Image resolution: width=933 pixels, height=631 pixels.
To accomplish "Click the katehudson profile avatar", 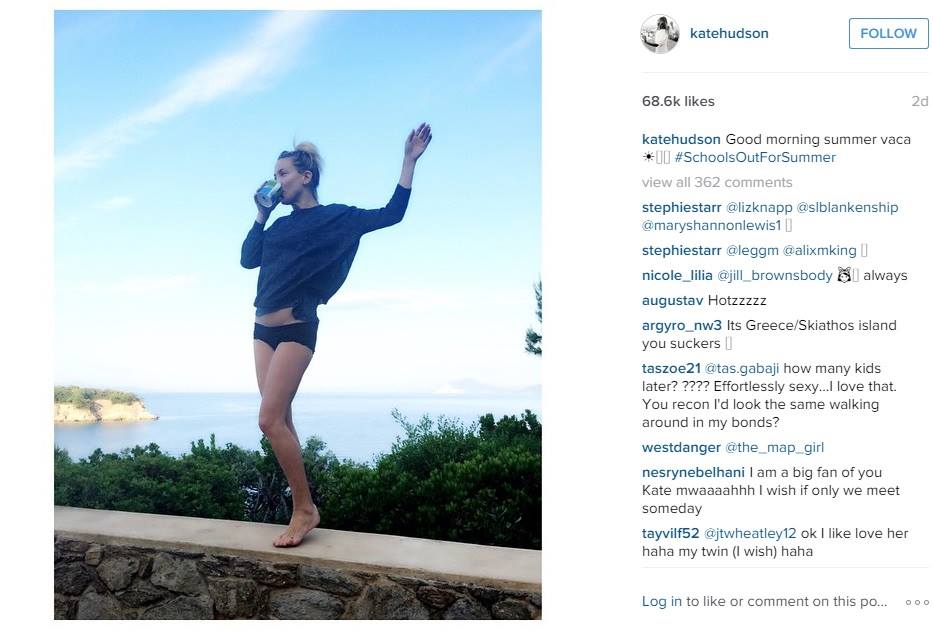I will coord(659,34).
